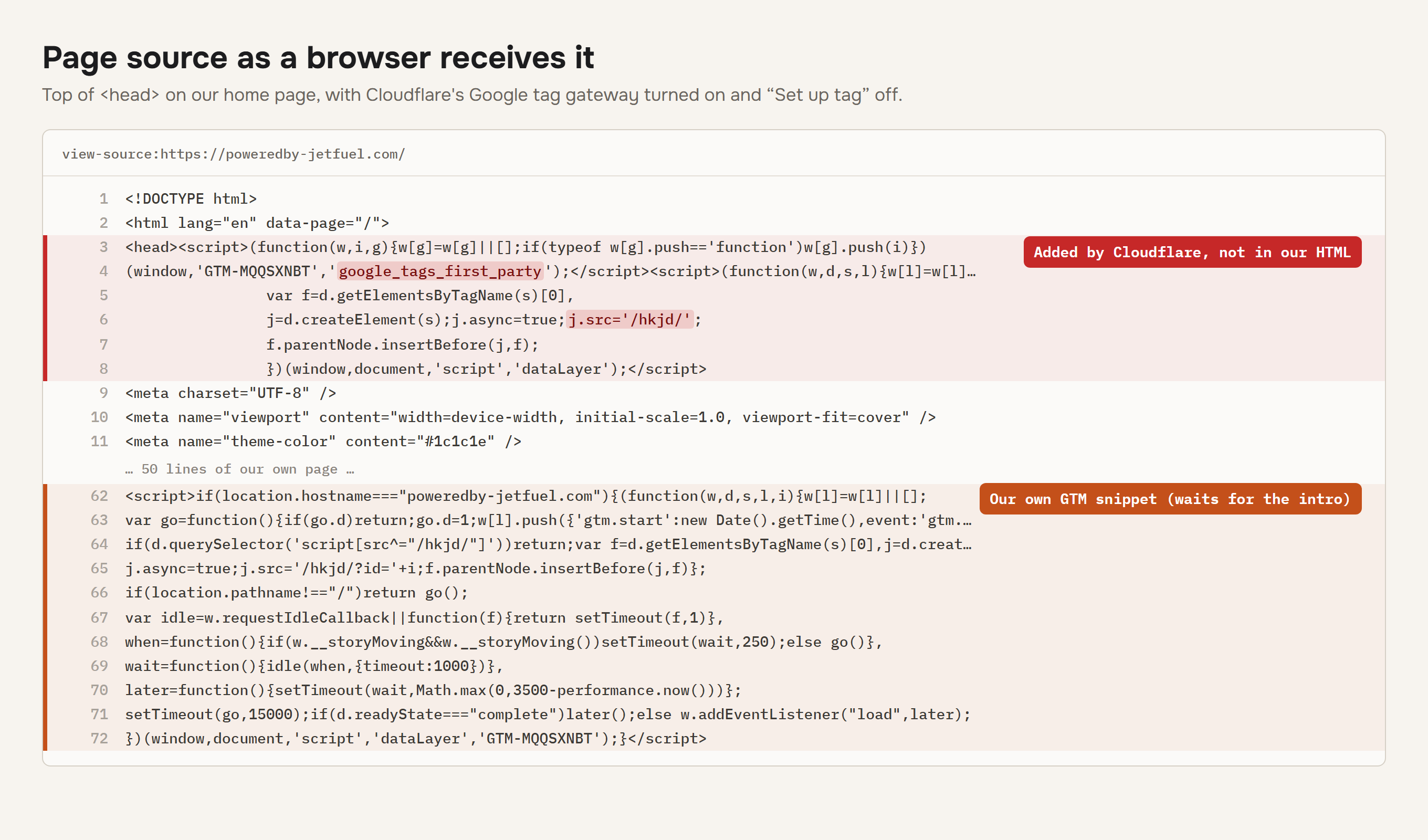1428x840 pixels.
Task: Click 'GTM-MQQSXNBT' on line 4
Action: pyautogui.click(x=257, y=271)
